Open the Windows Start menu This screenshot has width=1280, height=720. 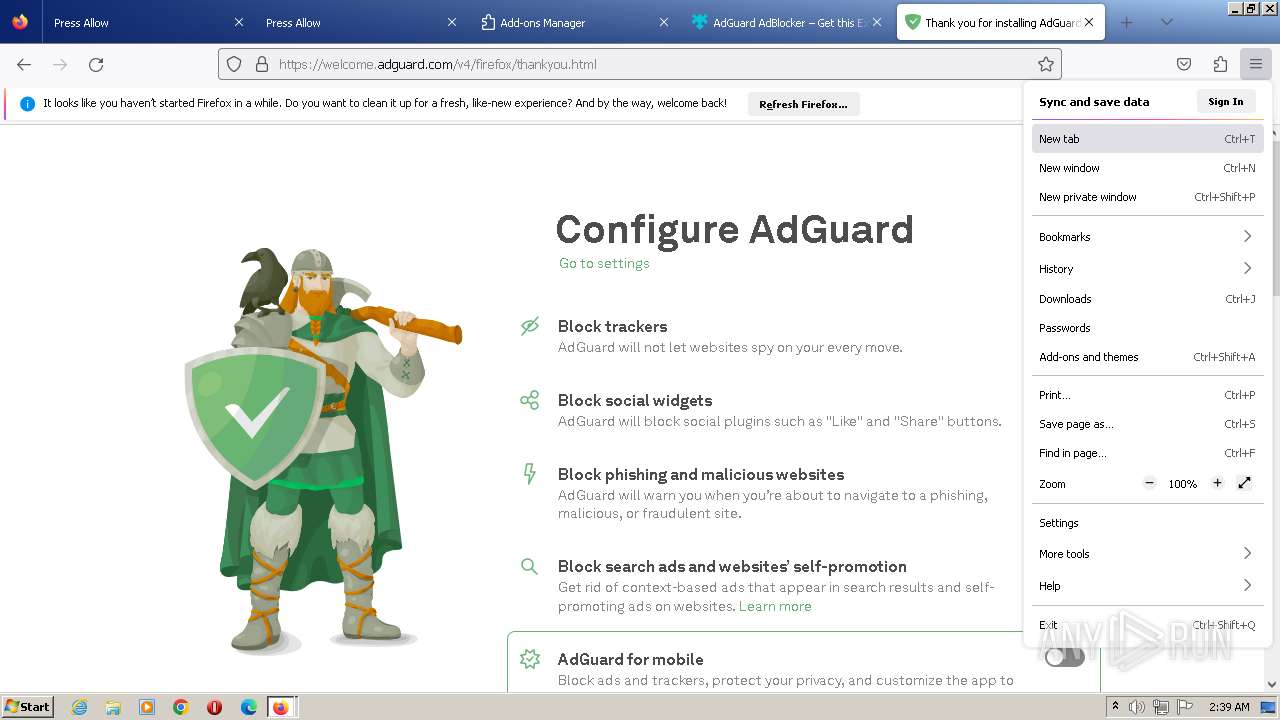(x=28, y=706)
